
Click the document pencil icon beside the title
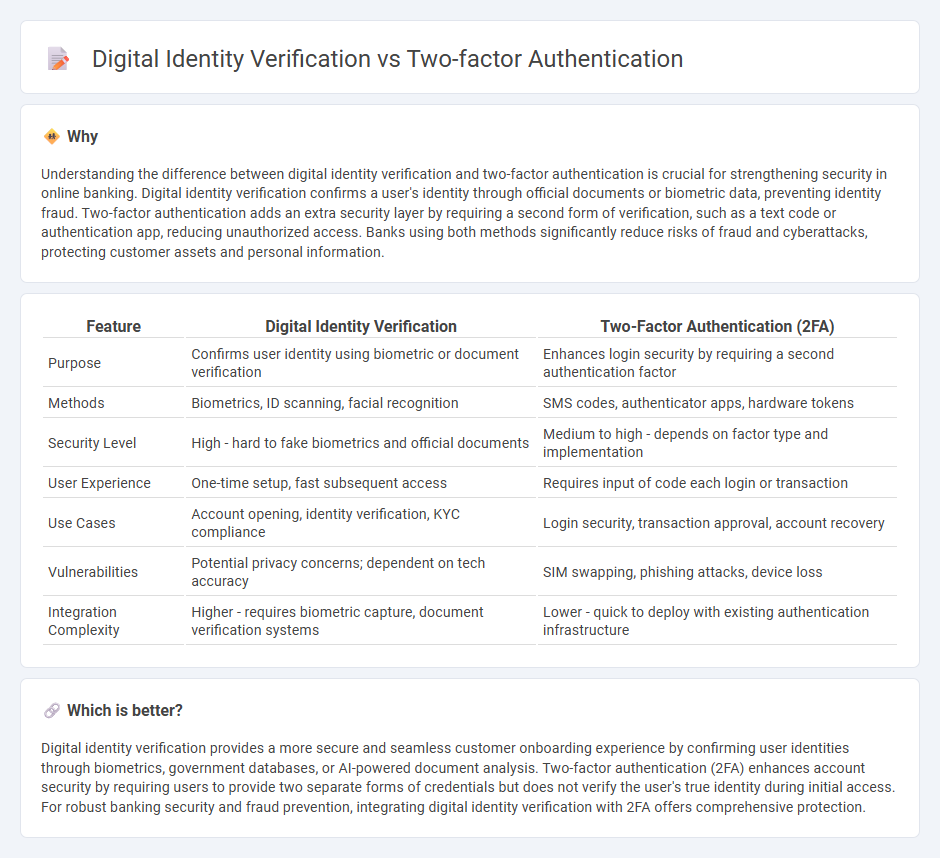click(58, 59)
